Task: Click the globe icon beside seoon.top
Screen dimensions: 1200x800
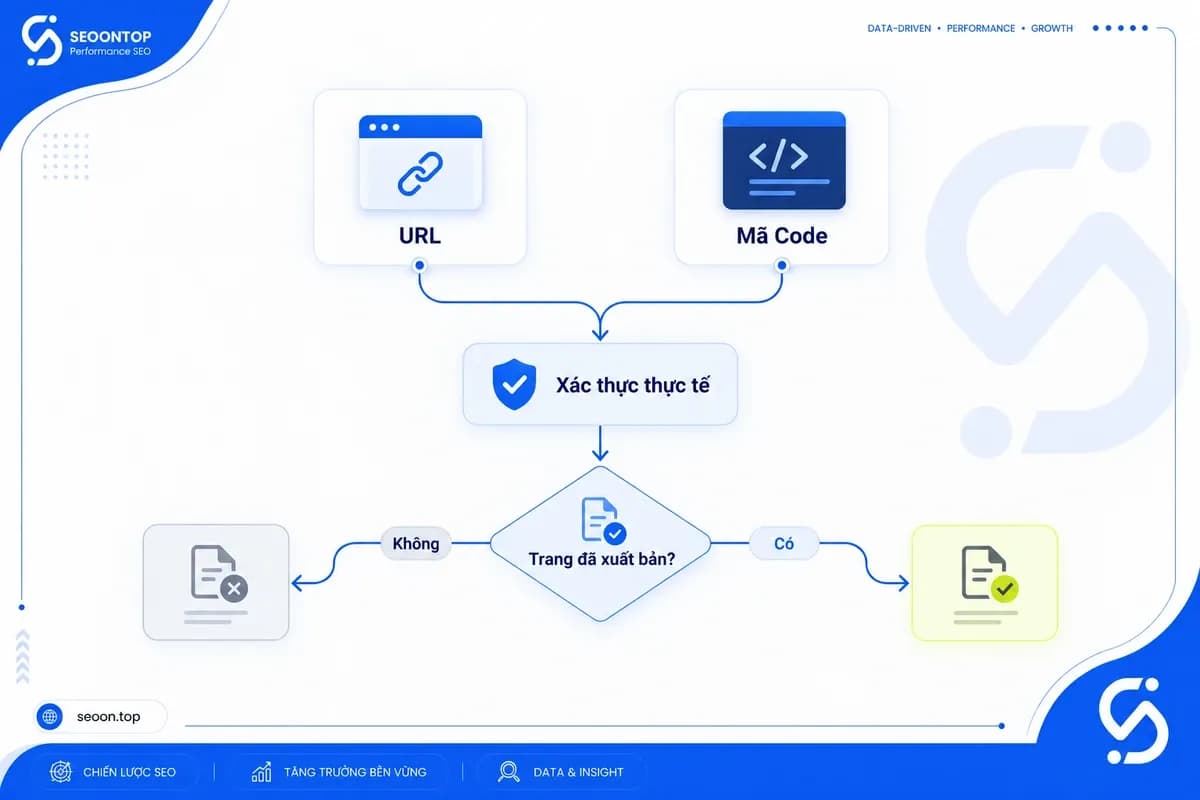Action: pyautogui.click(x=50, y=717)
